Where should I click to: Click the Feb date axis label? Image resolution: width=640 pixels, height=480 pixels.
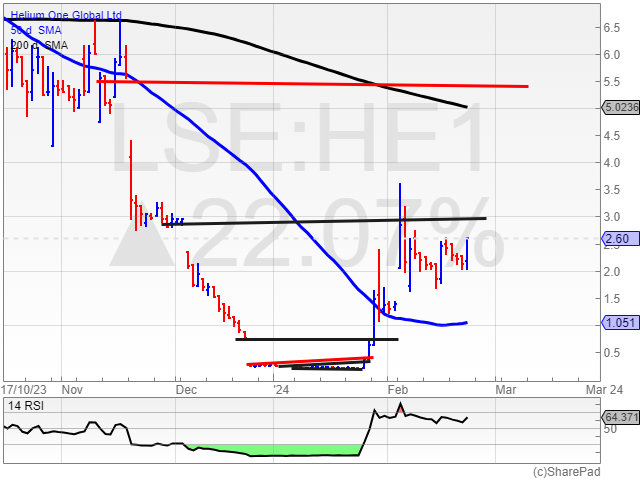tap(398, 390)
